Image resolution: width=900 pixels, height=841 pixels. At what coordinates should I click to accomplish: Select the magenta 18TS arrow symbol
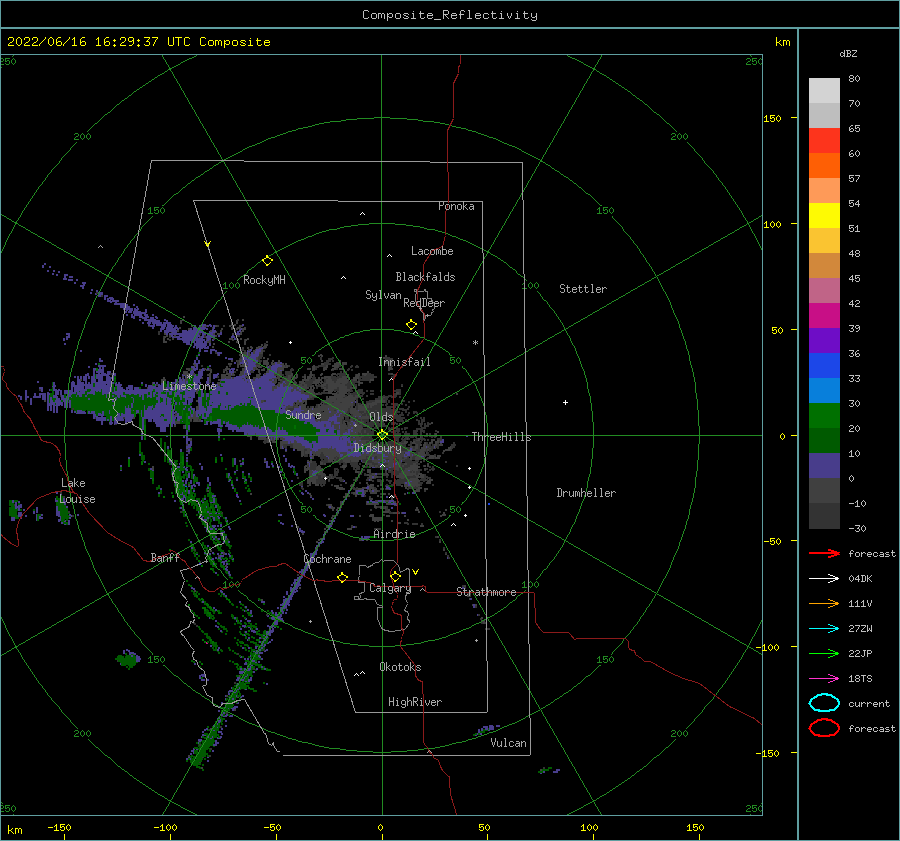pos(824,679)
